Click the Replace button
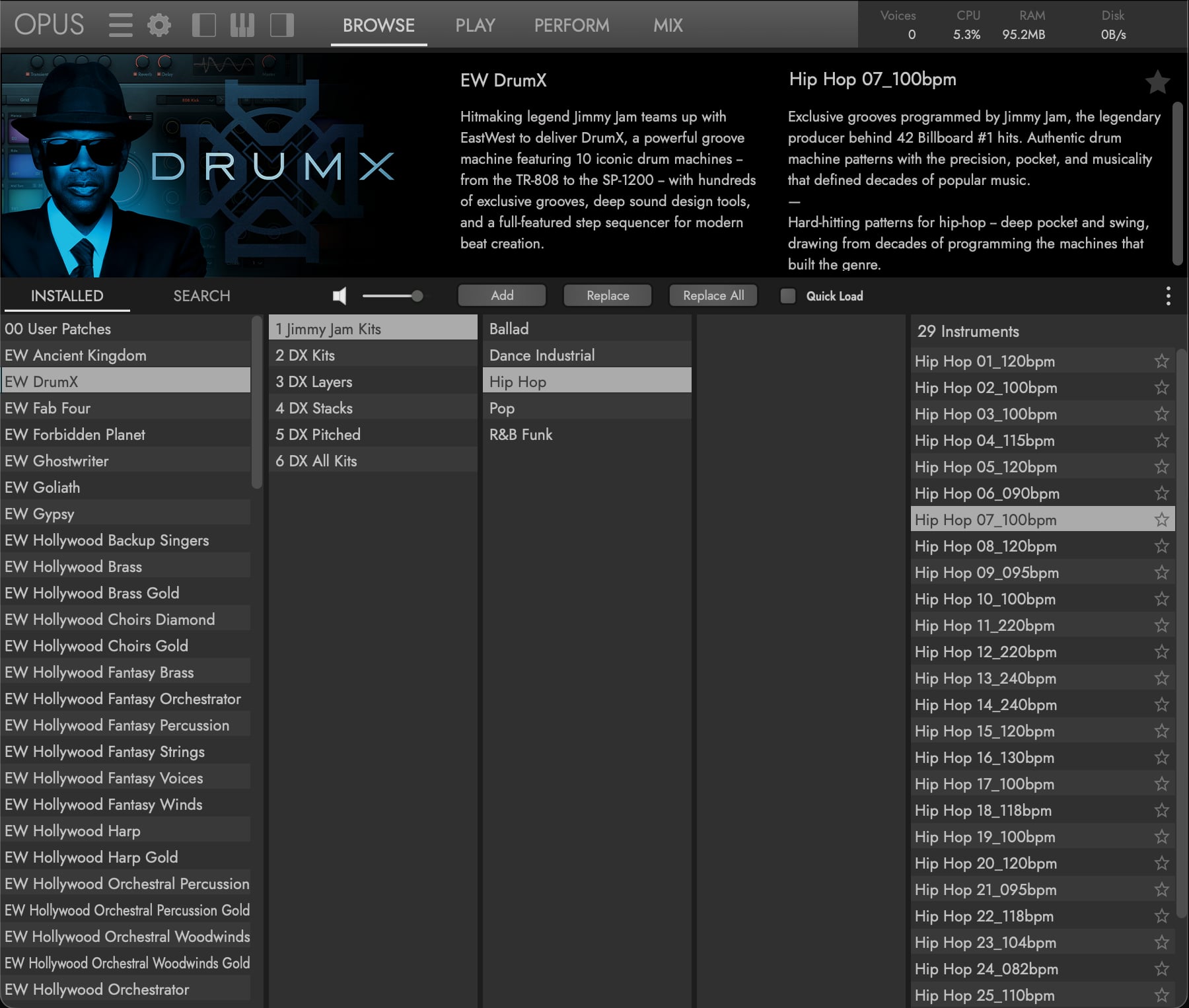 (x=608, y=295)
